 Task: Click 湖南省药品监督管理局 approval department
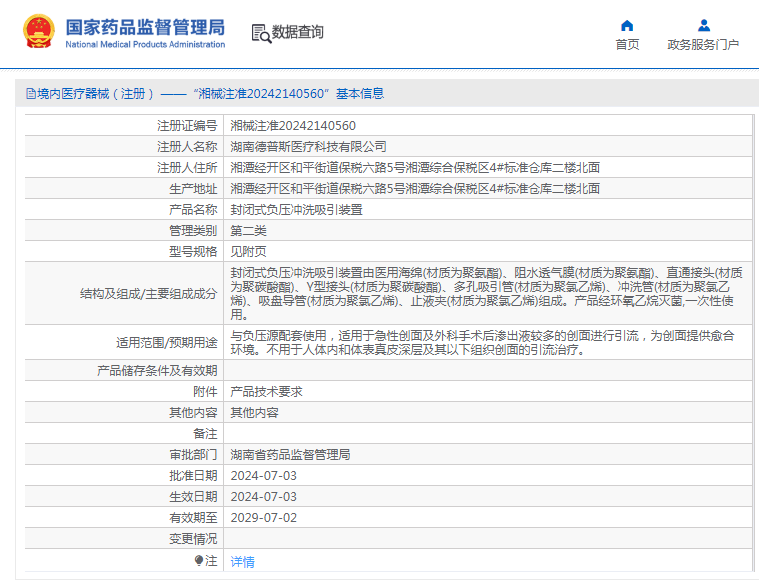290,455
